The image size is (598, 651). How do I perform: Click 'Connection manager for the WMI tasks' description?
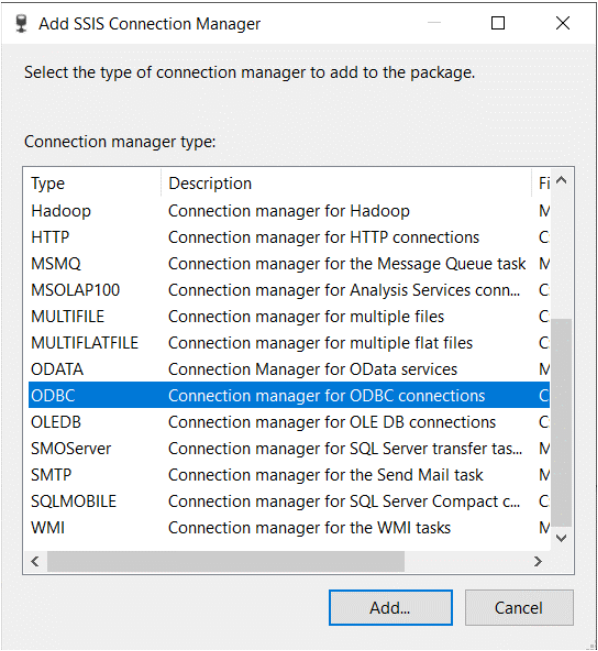coord(309,528)
